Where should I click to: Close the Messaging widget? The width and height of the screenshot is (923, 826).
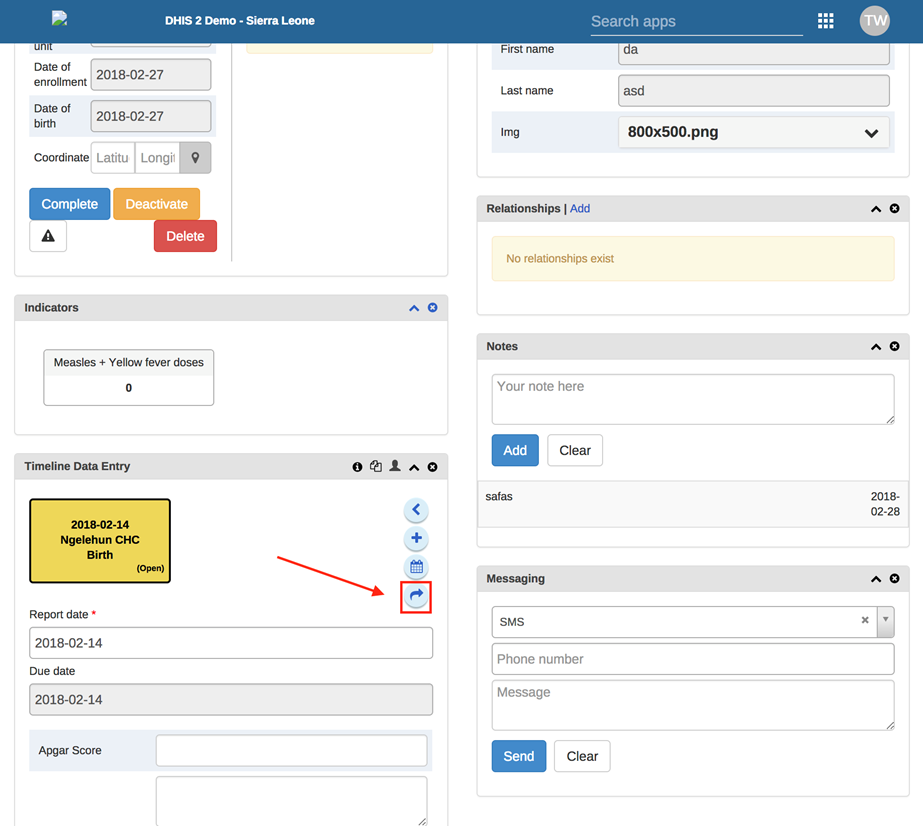tap(895, 579)
